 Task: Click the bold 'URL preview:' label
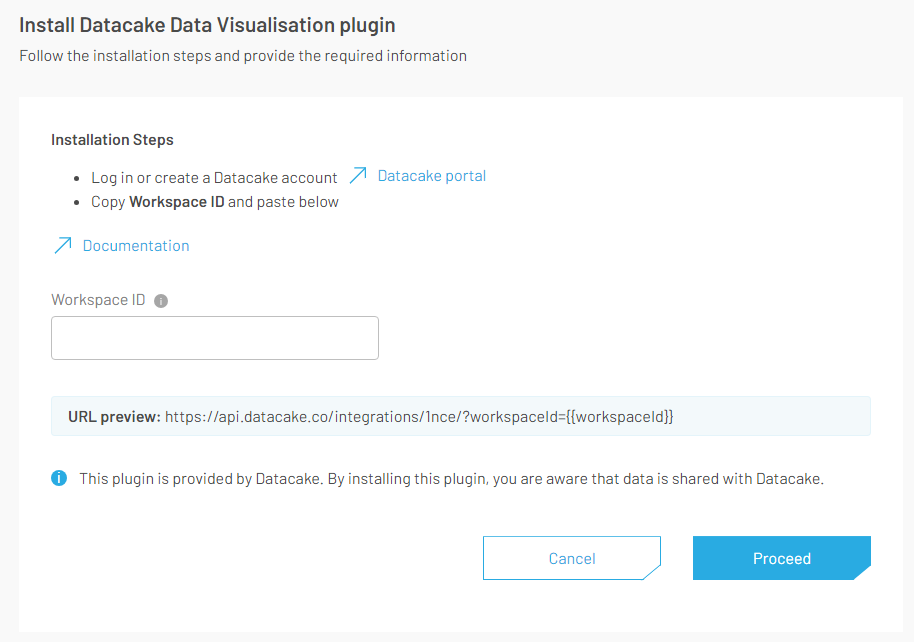coord(114,416)
